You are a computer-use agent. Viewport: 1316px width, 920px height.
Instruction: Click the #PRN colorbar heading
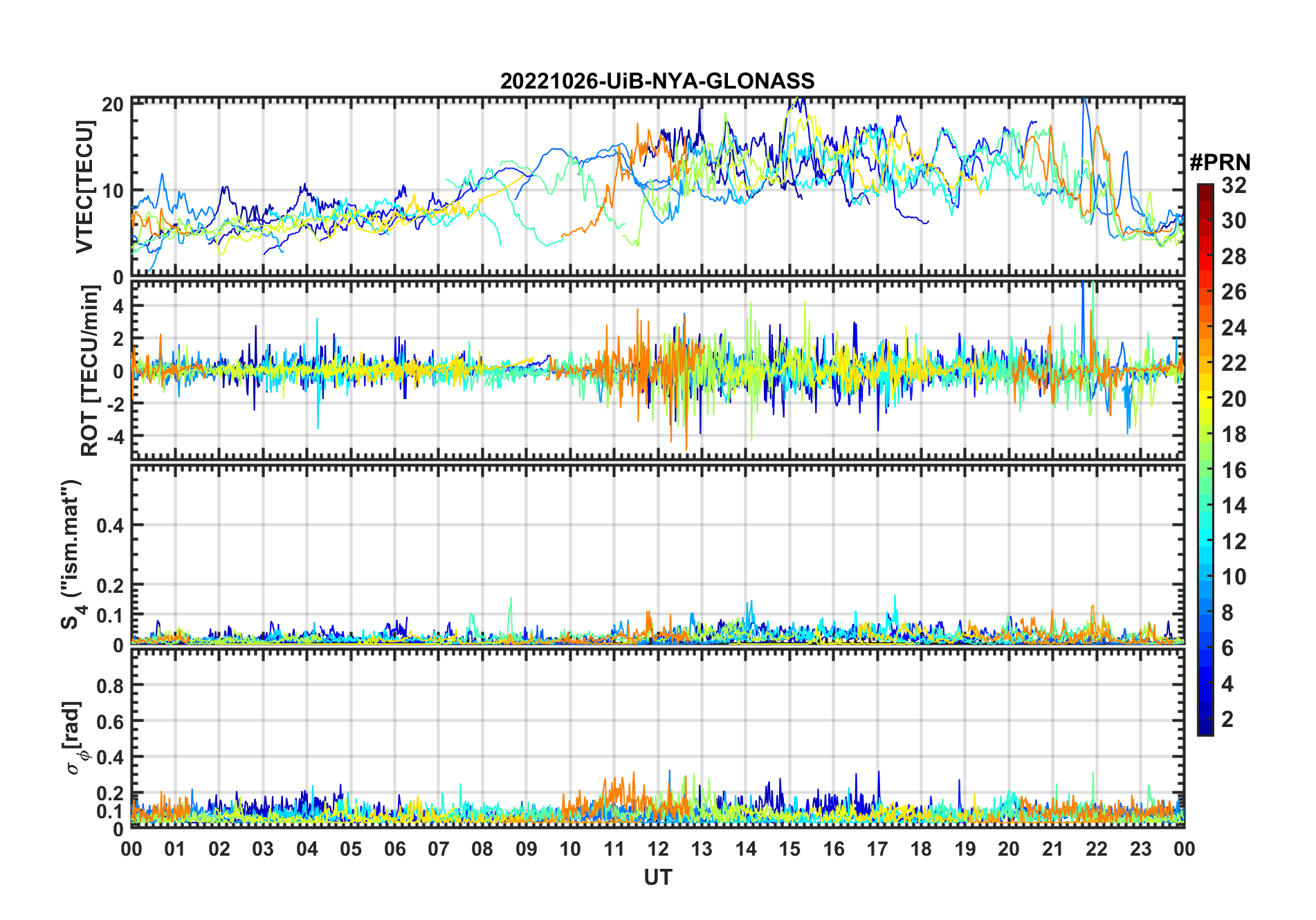1221,162
